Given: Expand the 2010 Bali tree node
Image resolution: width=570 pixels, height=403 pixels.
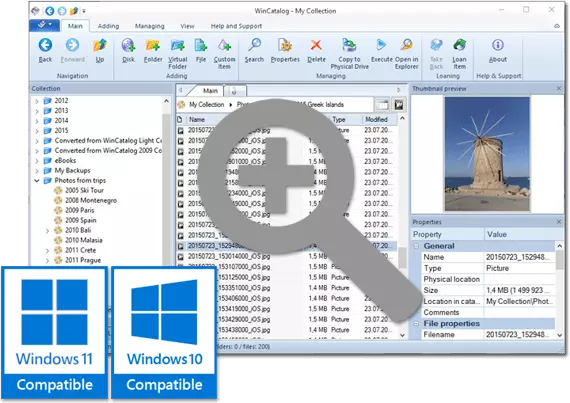Looking at the screenshot, I should pos(47,230).
